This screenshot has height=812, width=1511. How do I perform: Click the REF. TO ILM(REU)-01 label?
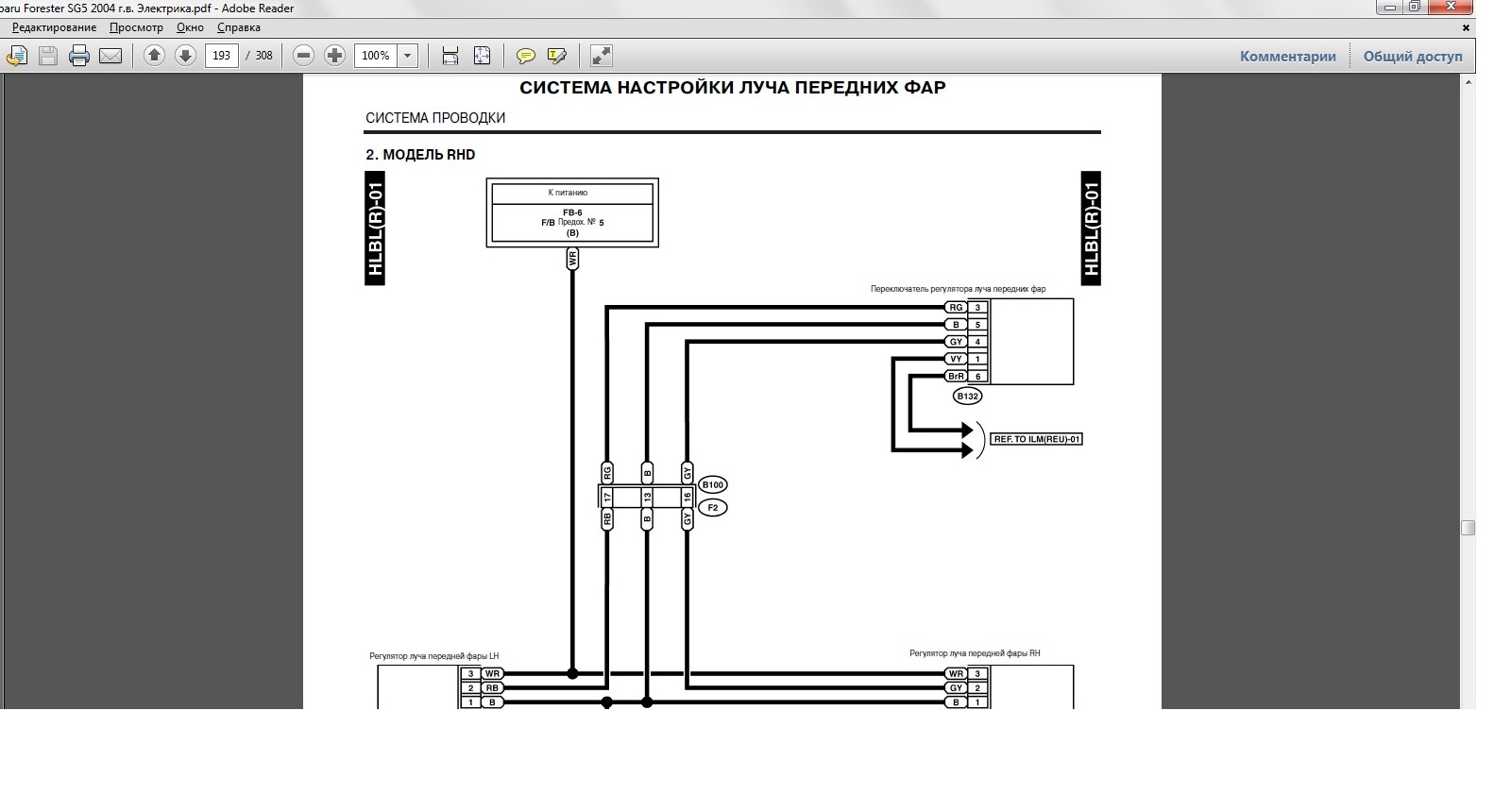(1037, 439)
